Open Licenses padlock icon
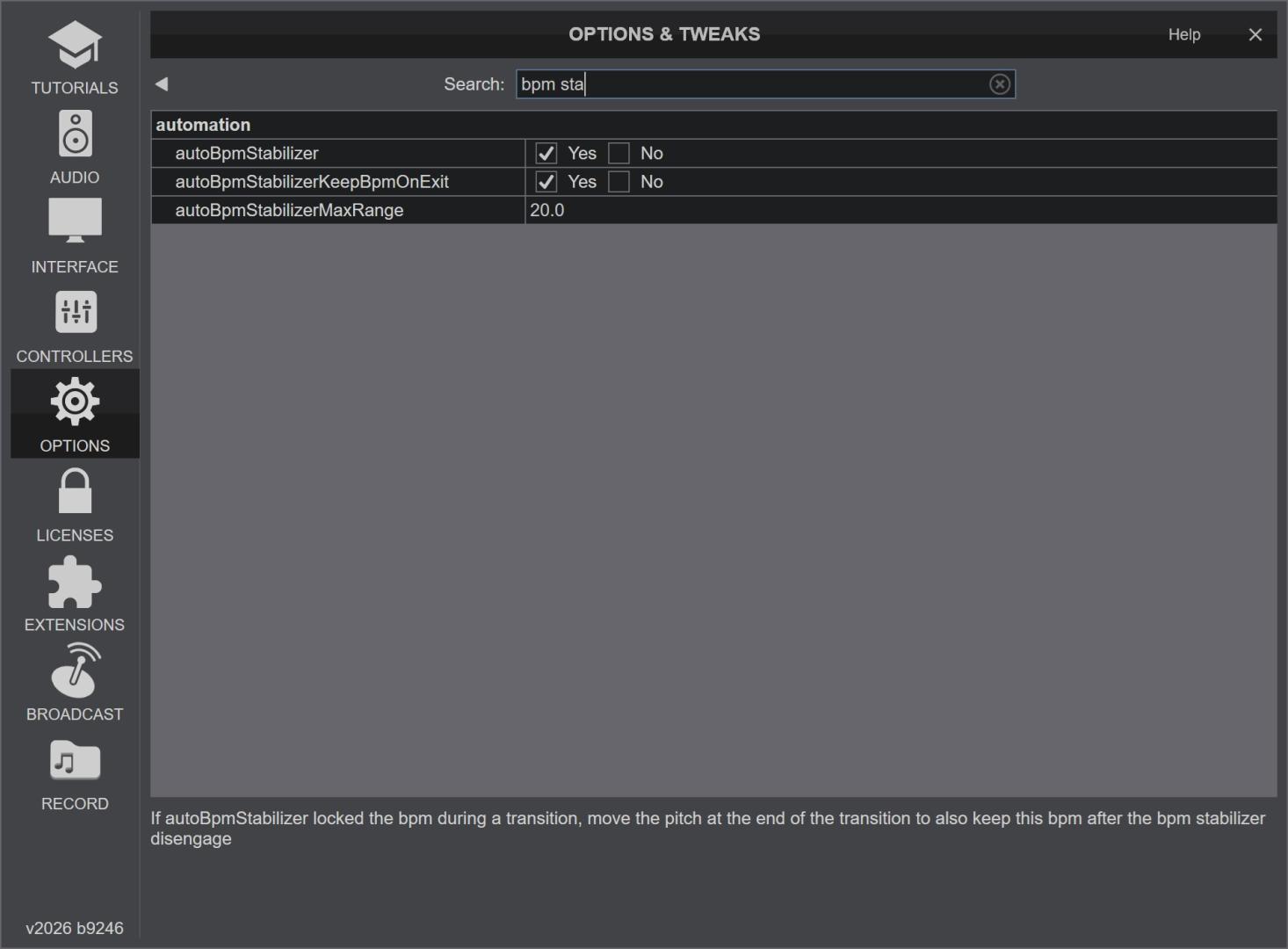Viewport: 1288px width, 949px height. [75, 491]
